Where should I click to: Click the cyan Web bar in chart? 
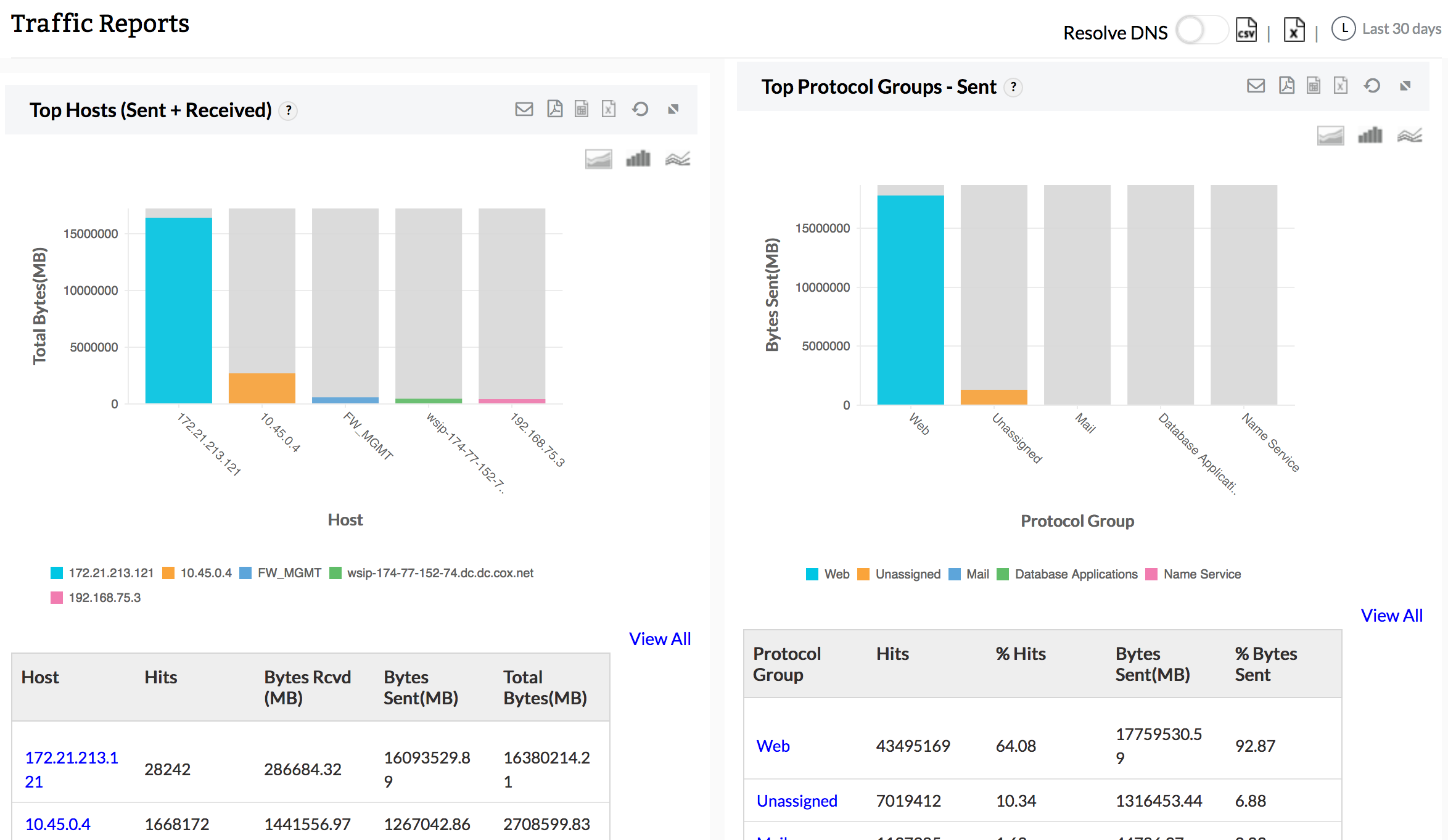pyautogui.click(x=910, y=300)
